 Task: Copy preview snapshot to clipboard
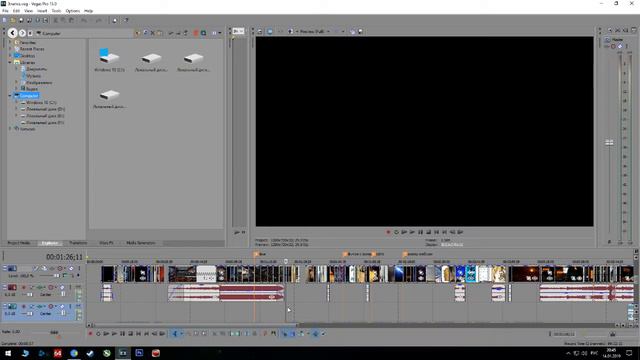[353, 31]
